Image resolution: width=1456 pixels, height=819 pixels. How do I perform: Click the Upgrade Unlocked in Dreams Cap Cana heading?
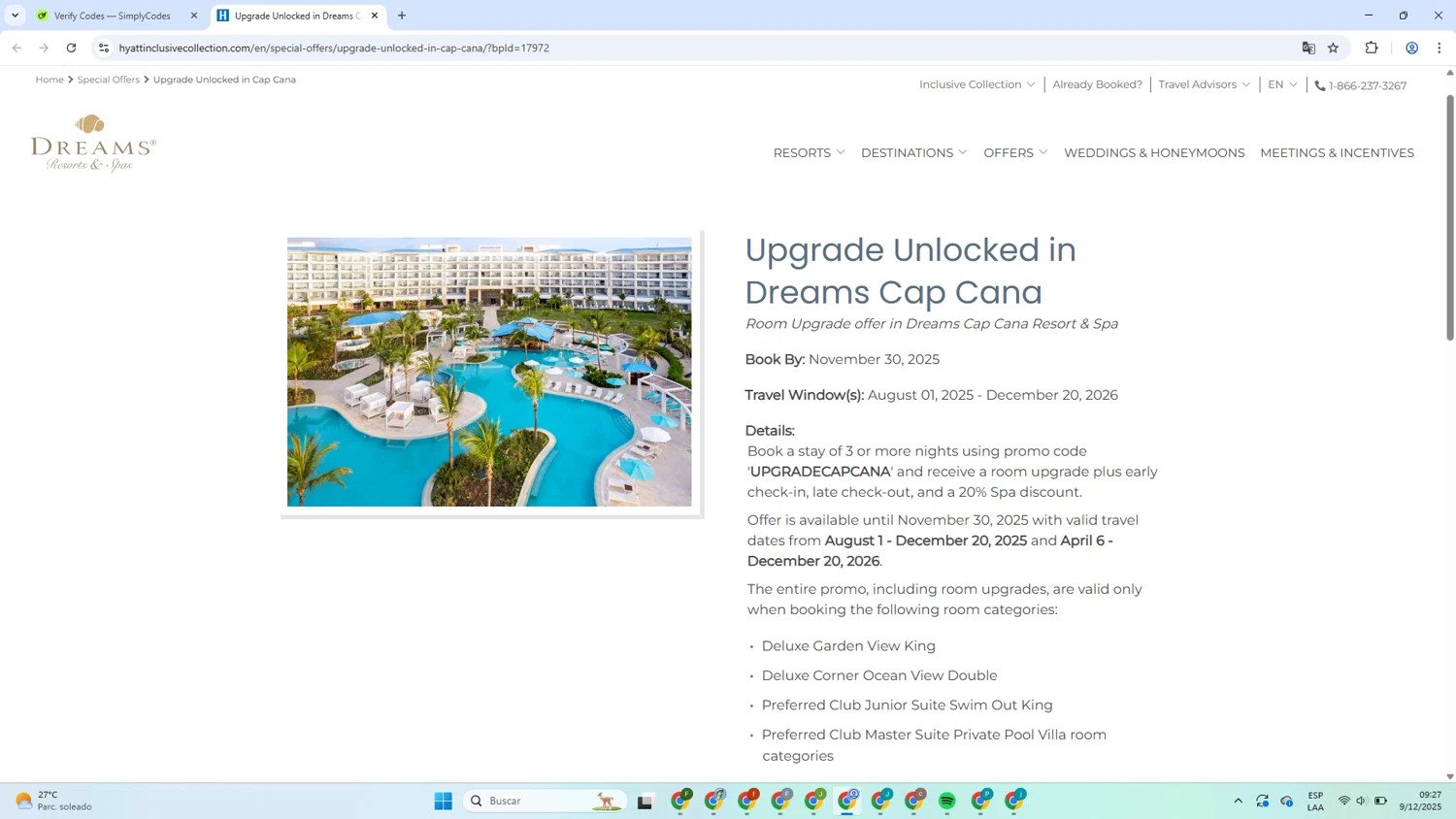[910, 271]
